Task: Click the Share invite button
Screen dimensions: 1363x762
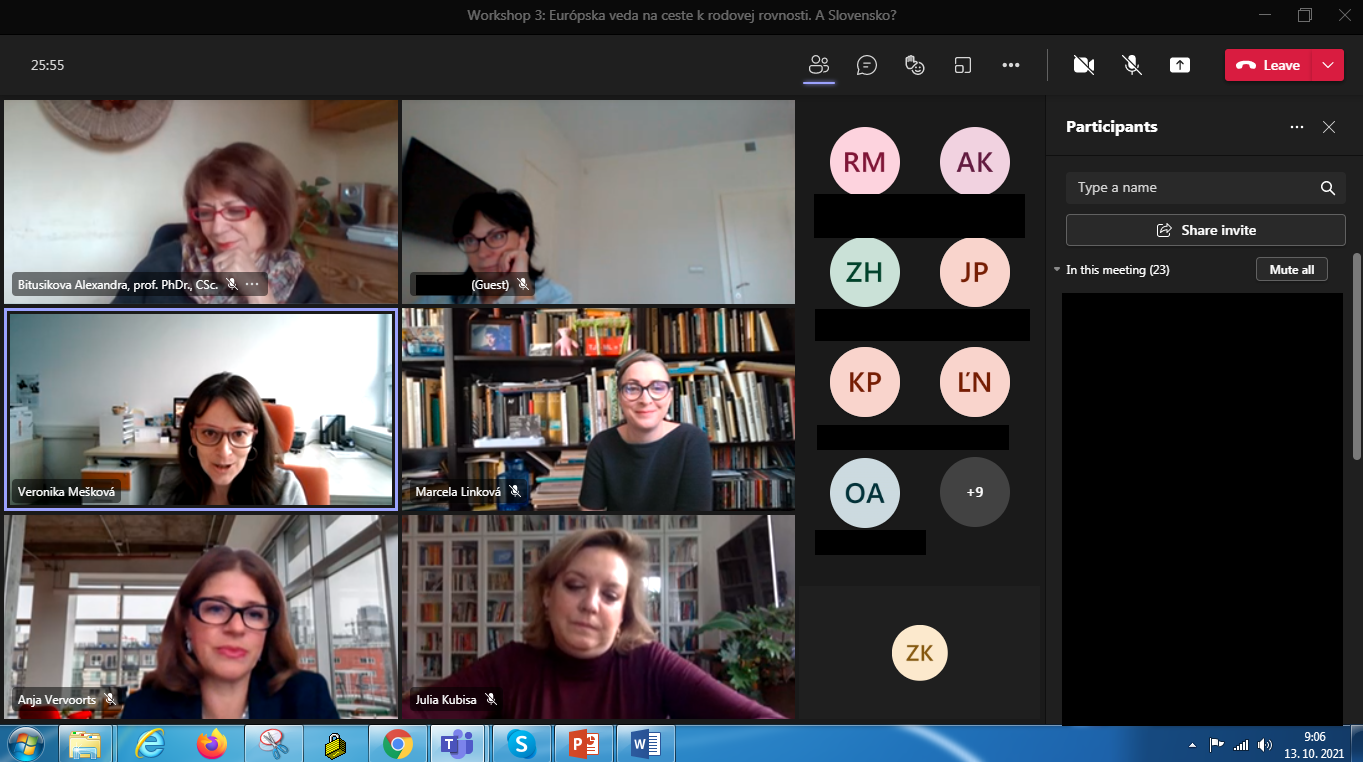Action: coord(1205,230)
